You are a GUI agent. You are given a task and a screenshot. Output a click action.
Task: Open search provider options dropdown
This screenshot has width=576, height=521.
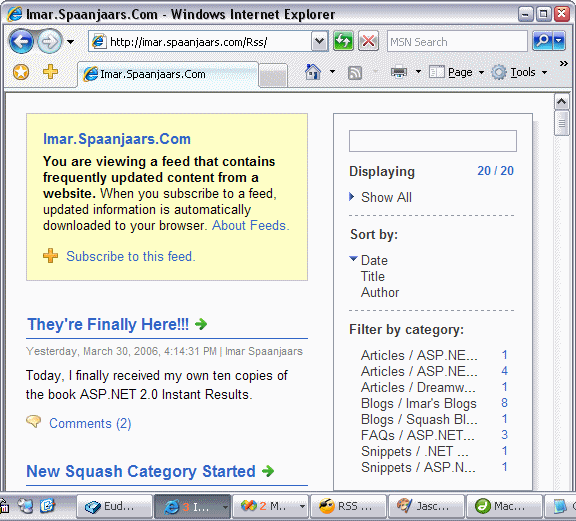(559, 41)
